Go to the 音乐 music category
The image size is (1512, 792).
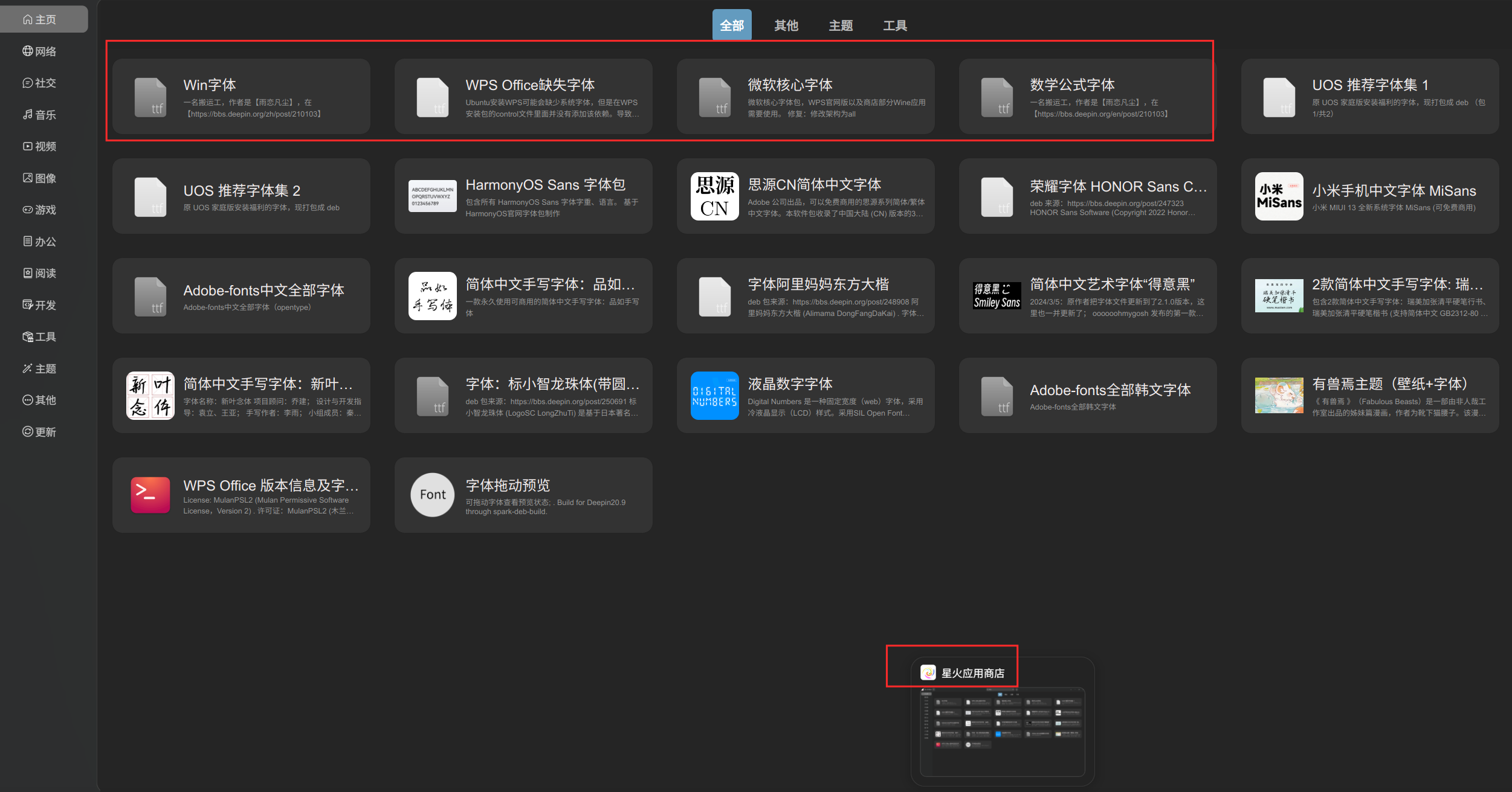tap(40, 115)
